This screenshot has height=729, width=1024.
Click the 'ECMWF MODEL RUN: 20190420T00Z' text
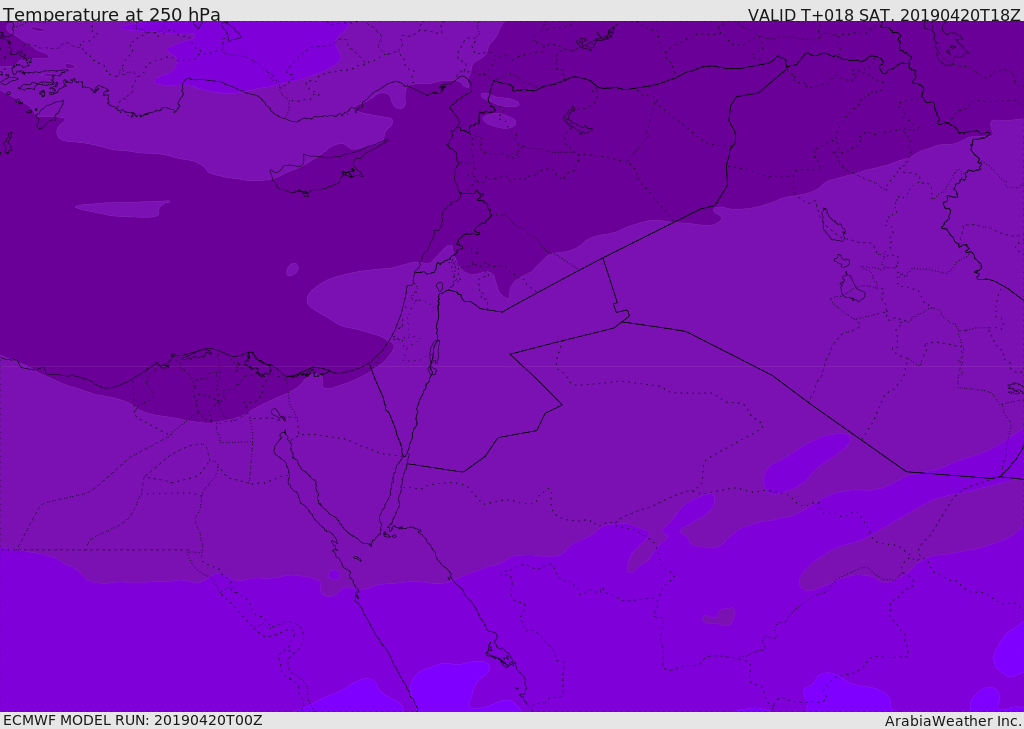click(133, 720)
